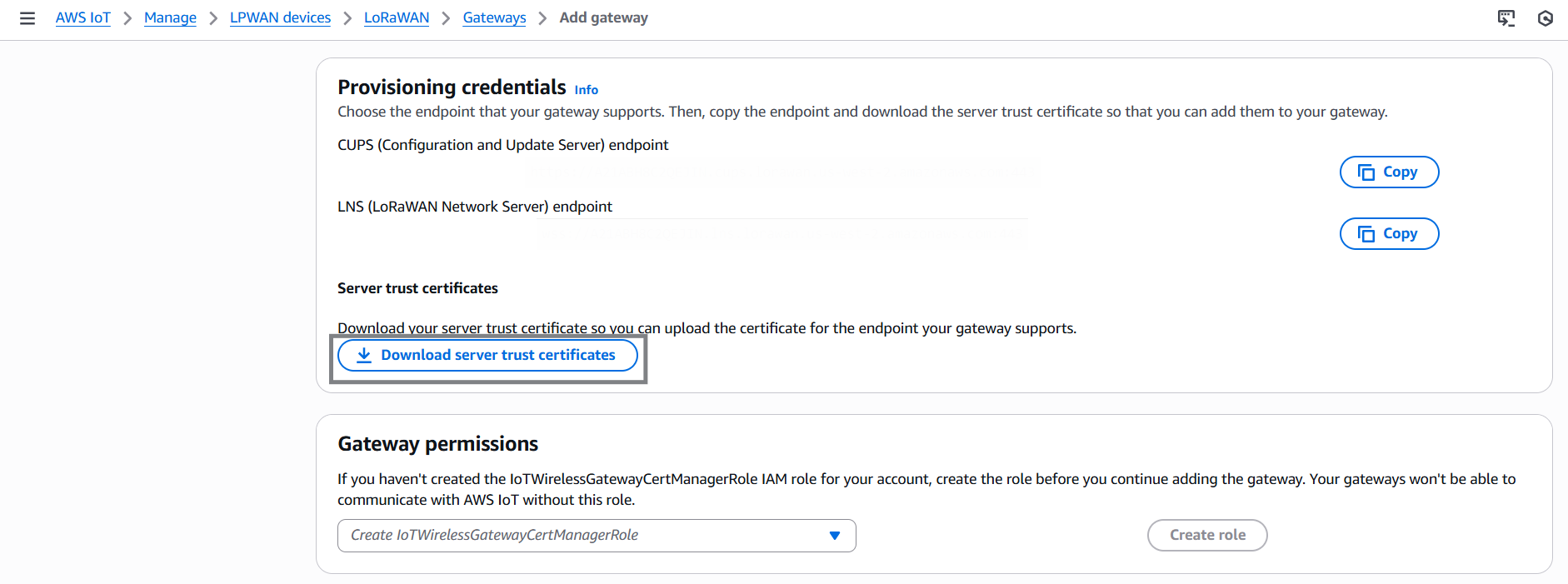Copy the CUPS endpoint

pos(1388,172)
